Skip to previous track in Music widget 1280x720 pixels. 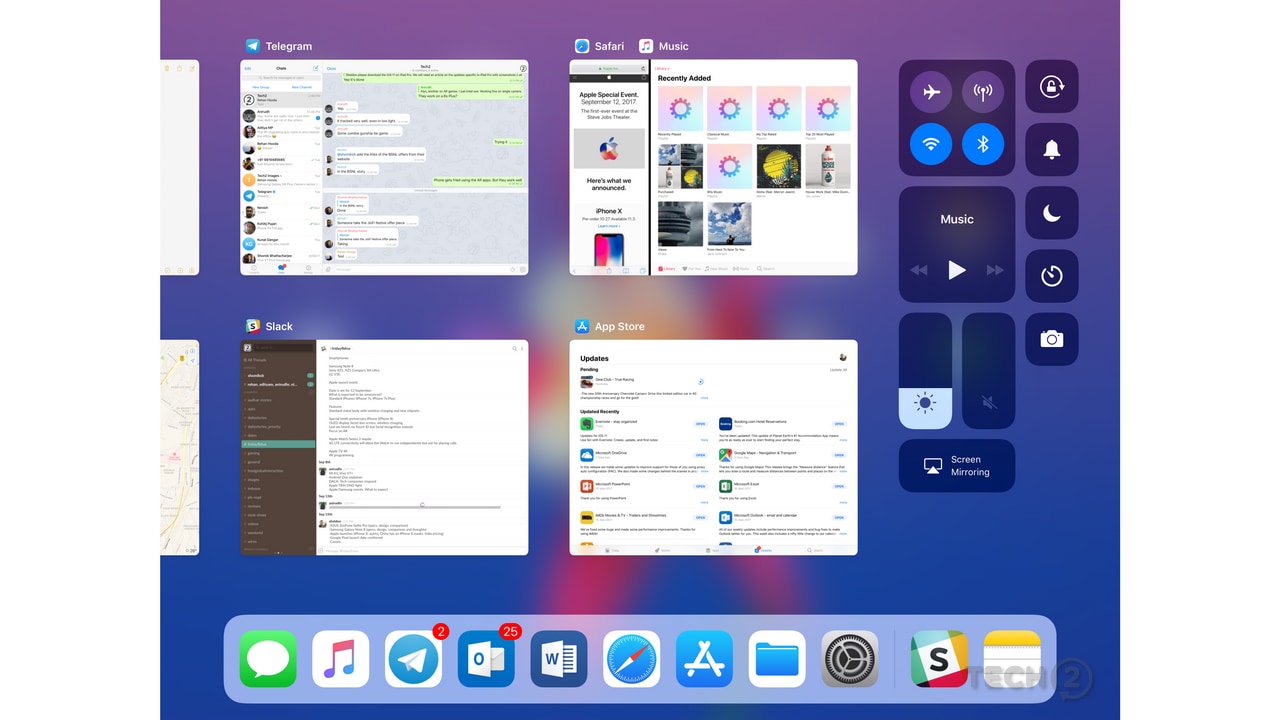[918, 270]
